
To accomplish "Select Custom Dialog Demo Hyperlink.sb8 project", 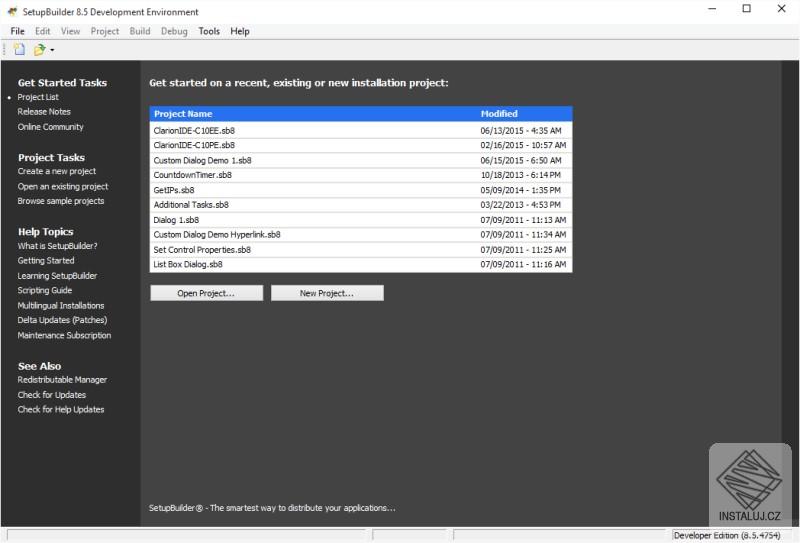I will tap(361, 235).
